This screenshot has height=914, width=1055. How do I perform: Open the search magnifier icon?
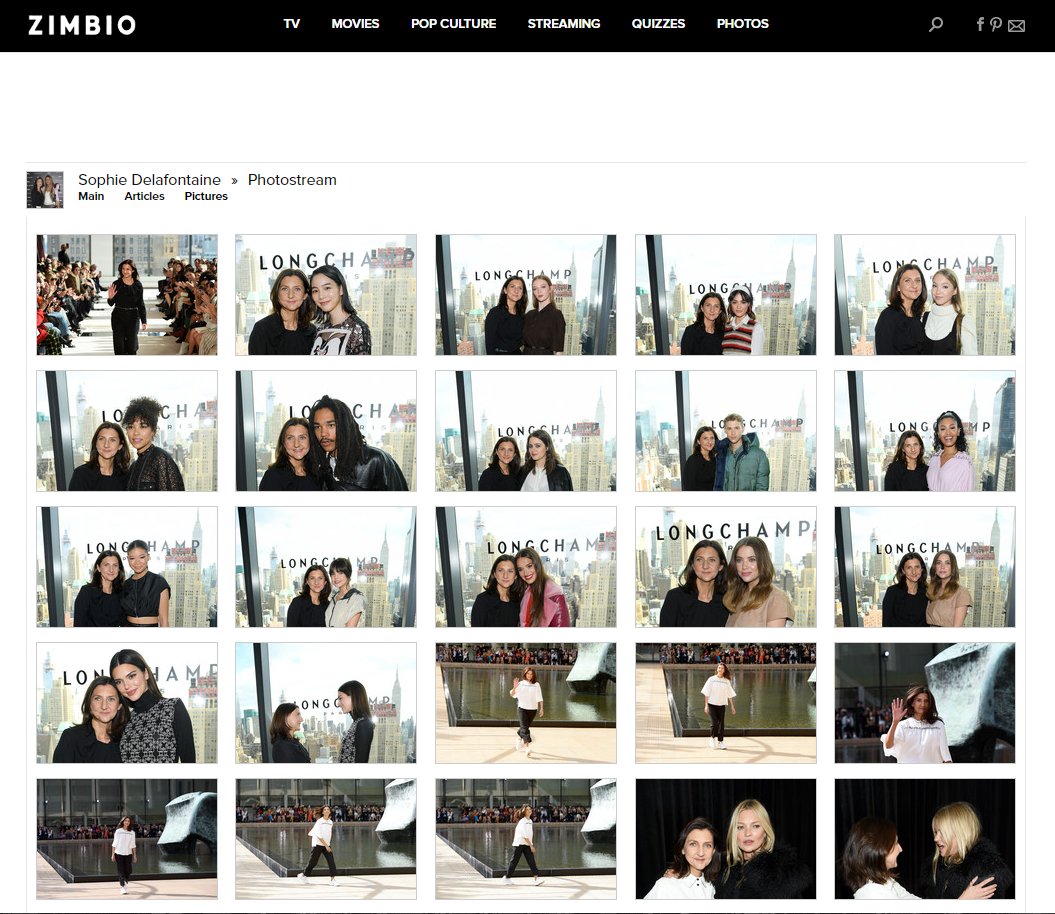[x=935, y=24]
